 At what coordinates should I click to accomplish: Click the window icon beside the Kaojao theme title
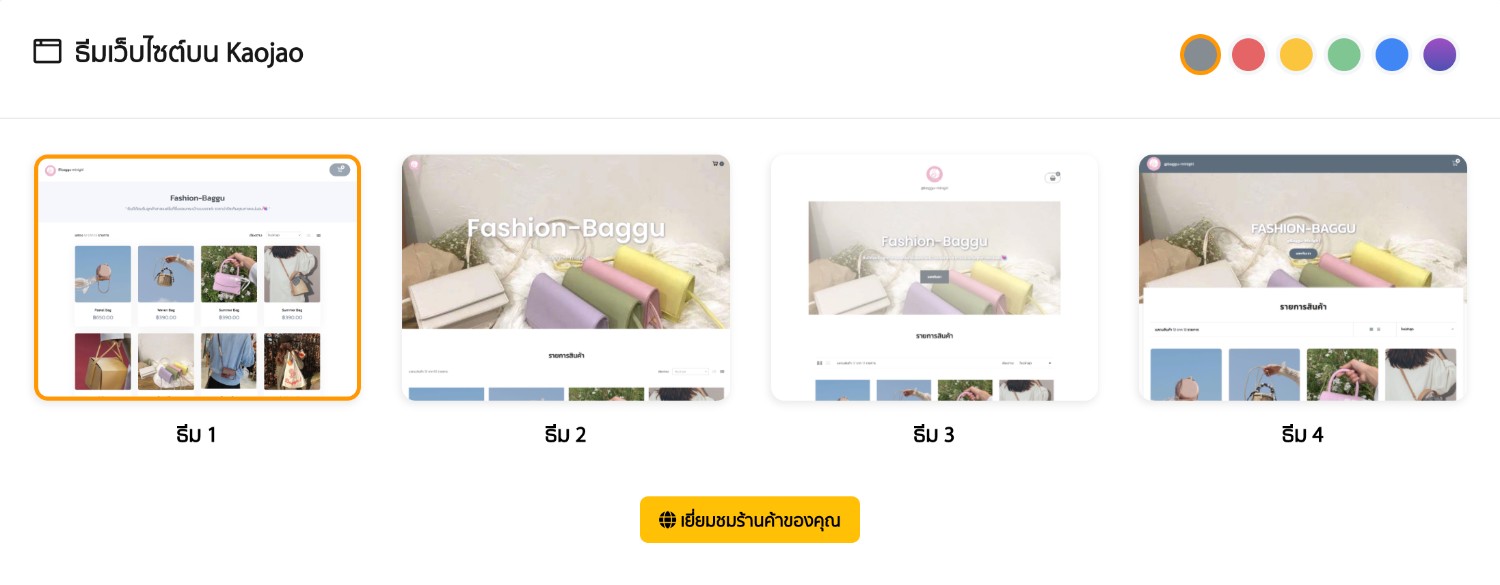coord(47,51)
